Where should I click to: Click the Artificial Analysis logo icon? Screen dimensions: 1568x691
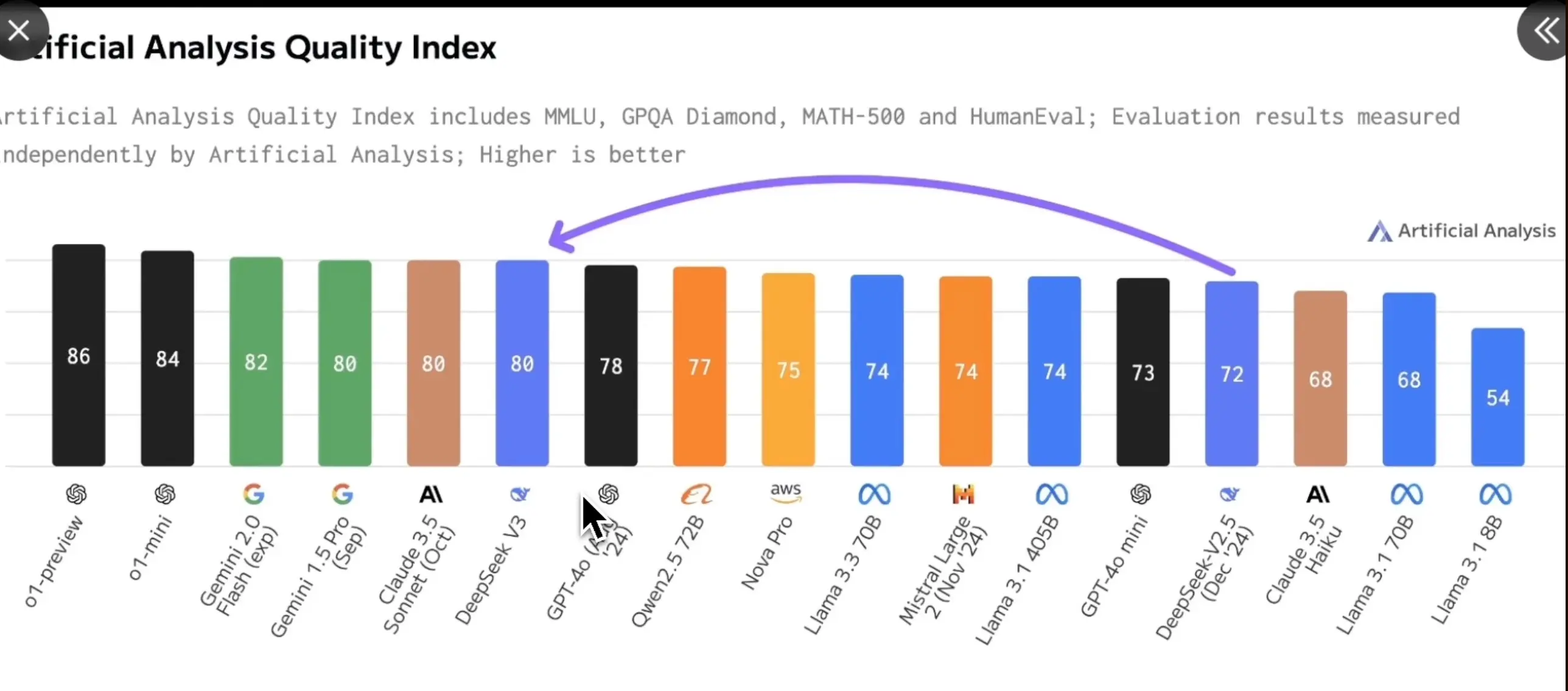1377,234
